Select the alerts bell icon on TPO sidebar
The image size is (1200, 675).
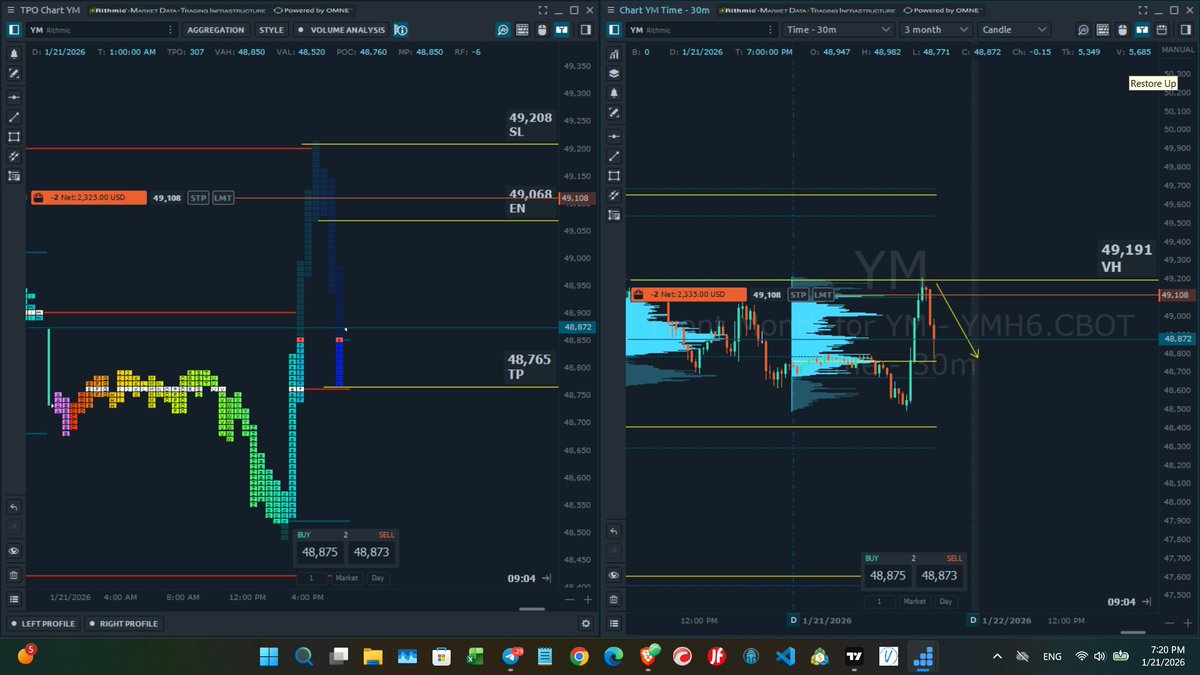pyautogui.click(x=14, y=53)
